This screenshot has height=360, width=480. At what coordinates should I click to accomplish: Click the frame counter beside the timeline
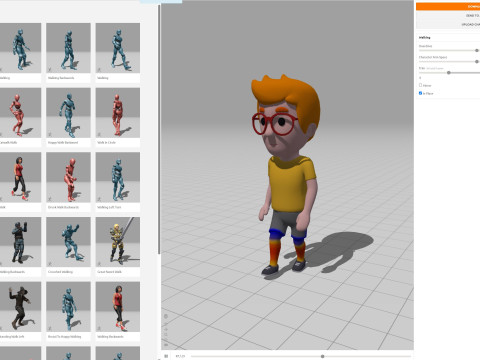pyautogui.click(x=180, y=356)
